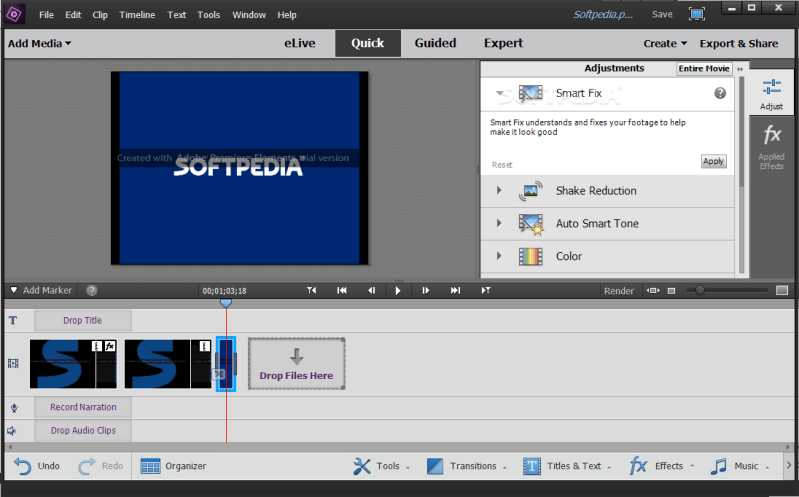
Task: Jump to start of movie
Action: tap(342, 291)
